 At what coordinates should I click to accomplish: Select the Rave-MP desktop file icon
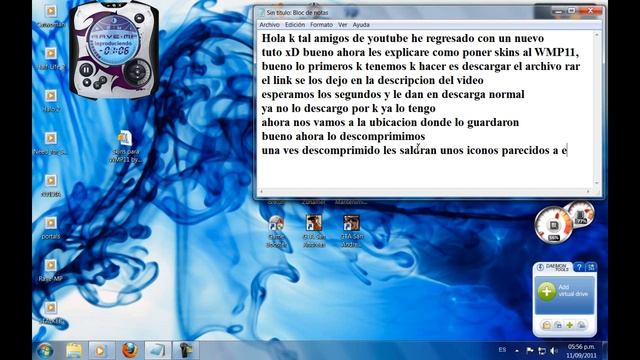tap(51, 270)
